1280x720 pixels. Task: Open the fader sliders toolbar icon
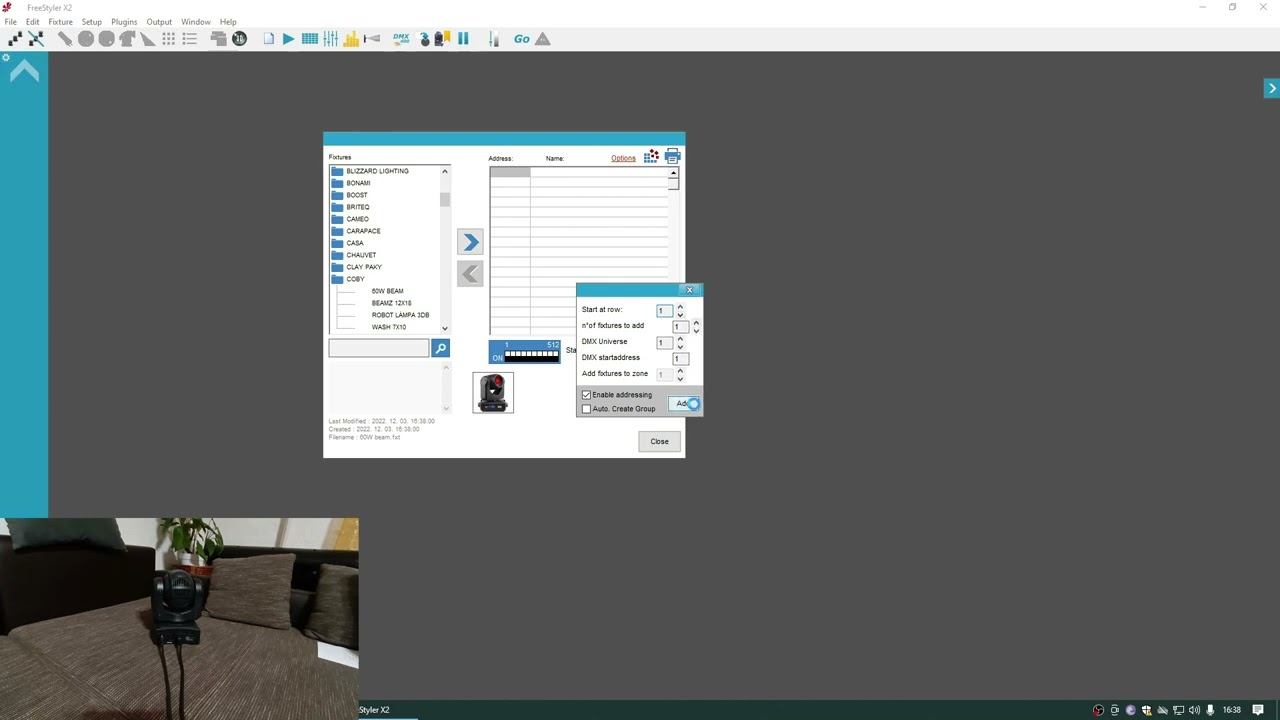coord(330,39)
